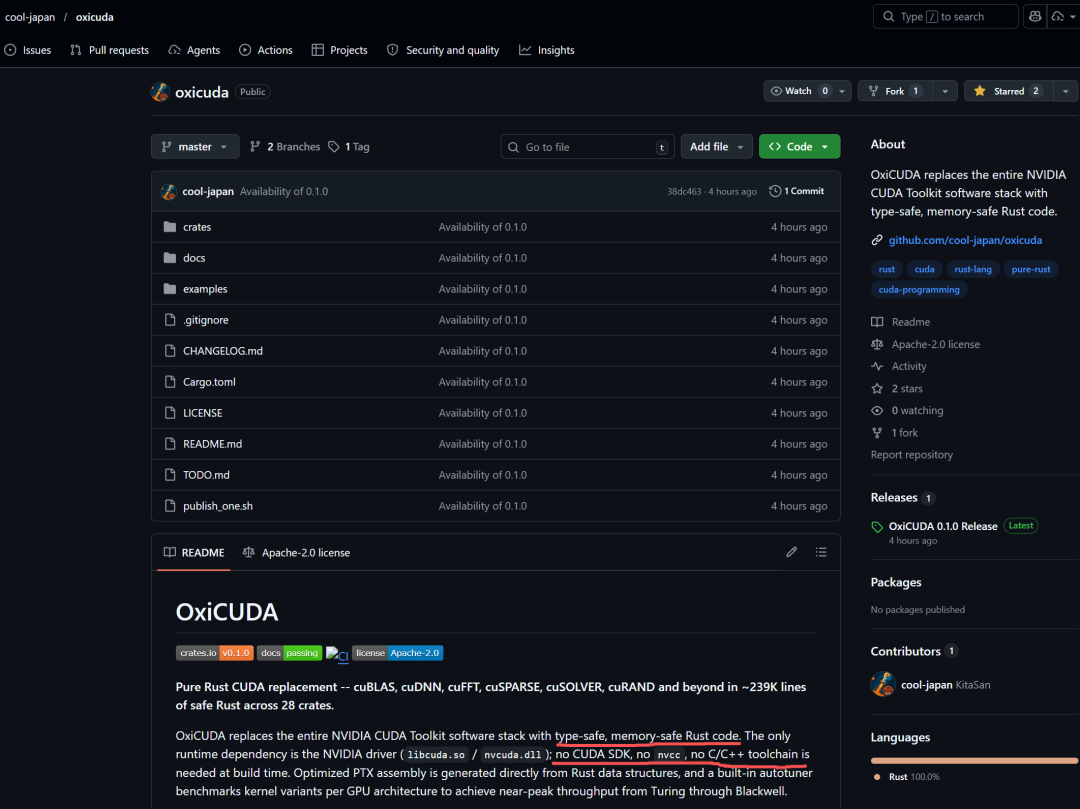
Task: Open the README outline icon
Action: pyautogui.click(x=821, y=552)
